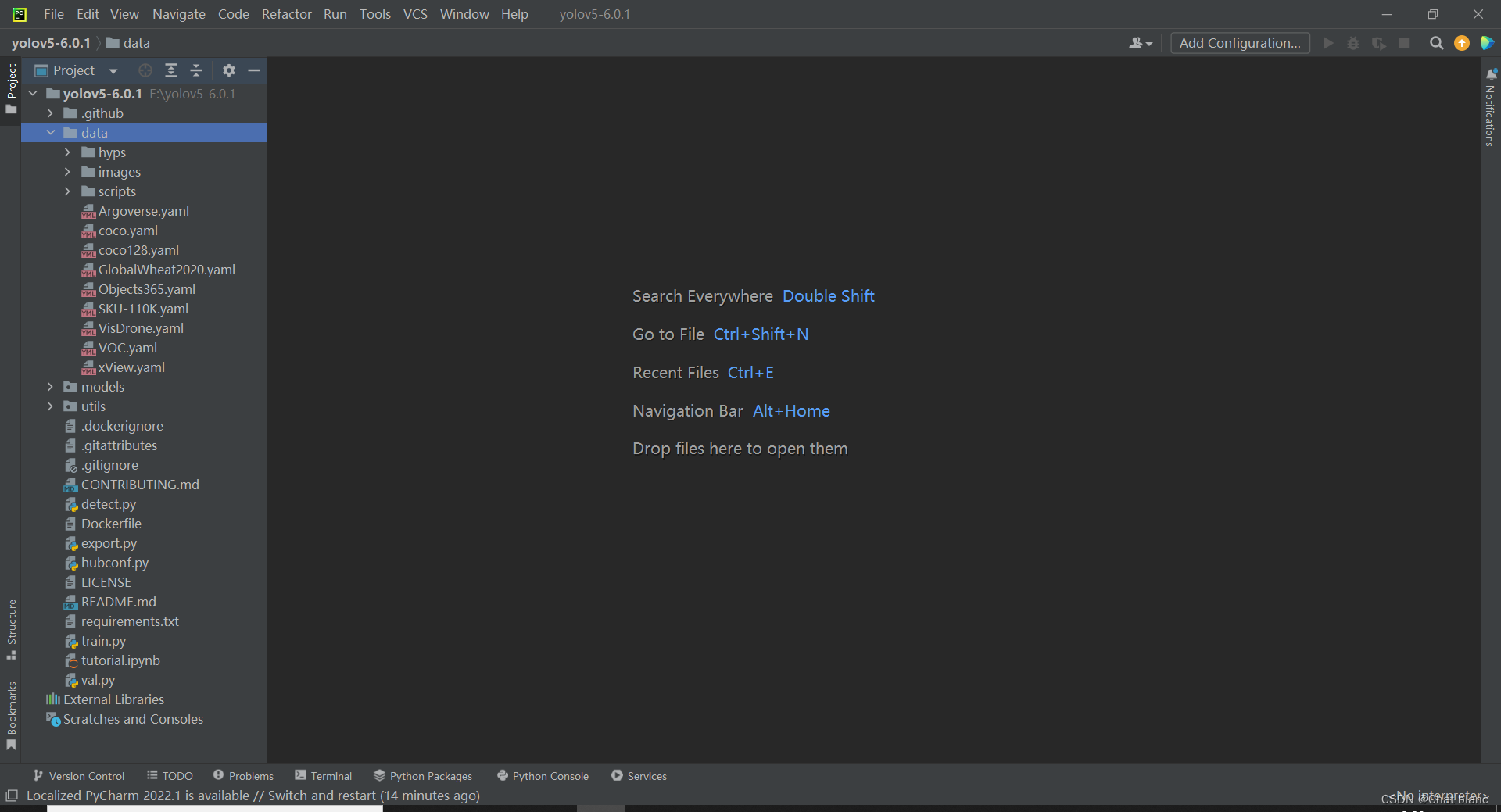Hide the Project tool window
Screen dimensions: 1501x812
point(253,70)
